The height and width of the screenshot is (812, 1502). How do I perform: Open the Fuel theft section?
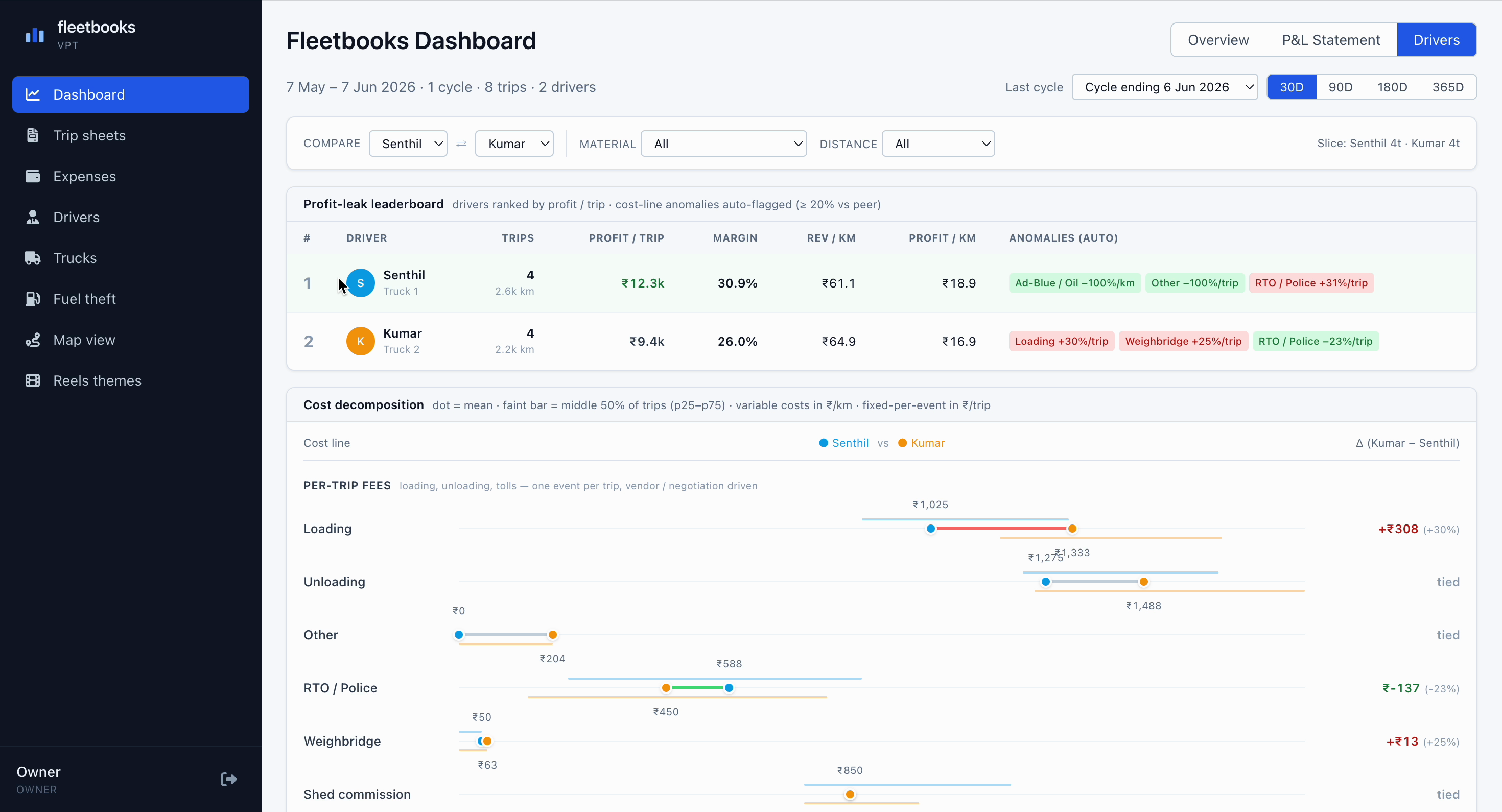click(x=131, y=298)
